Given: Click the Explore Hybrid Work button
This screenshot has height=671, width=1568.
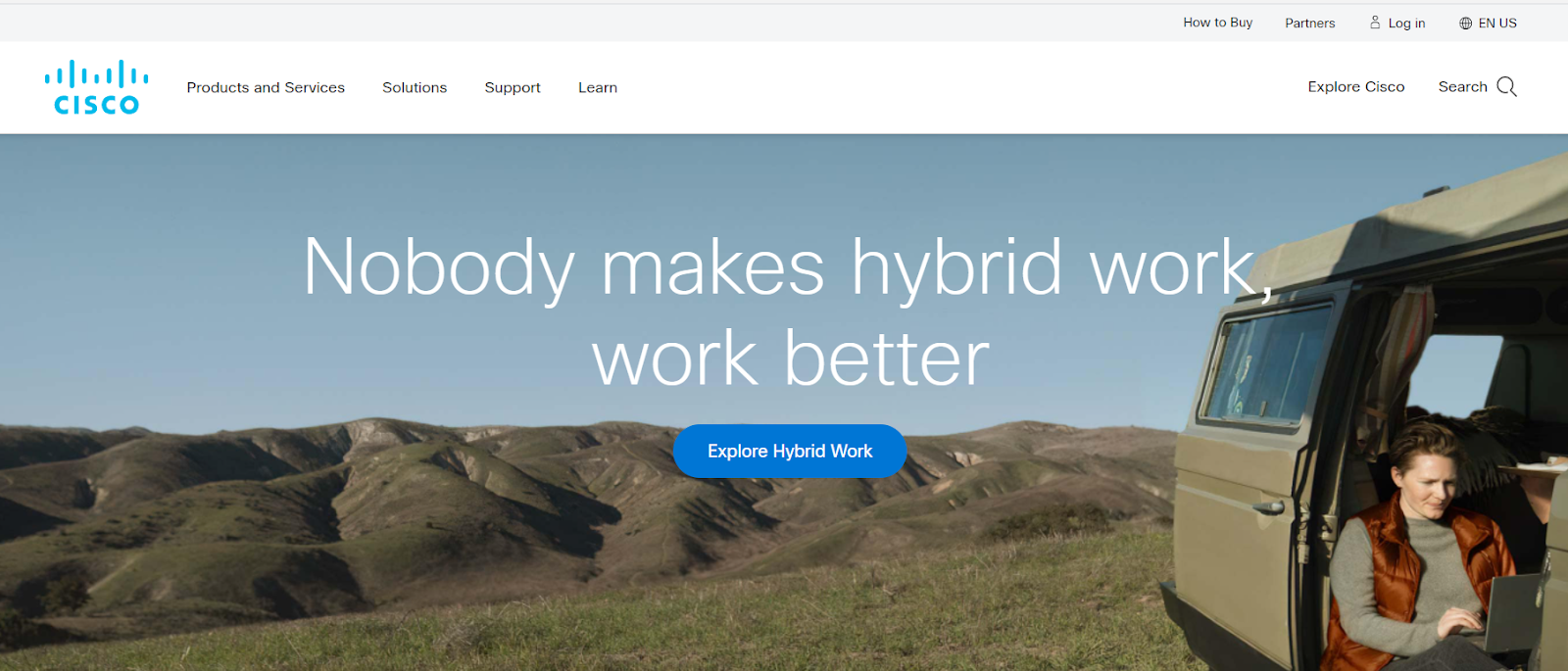Looking at the screenshot, I should pyautogui.click(x=790, y=451).
